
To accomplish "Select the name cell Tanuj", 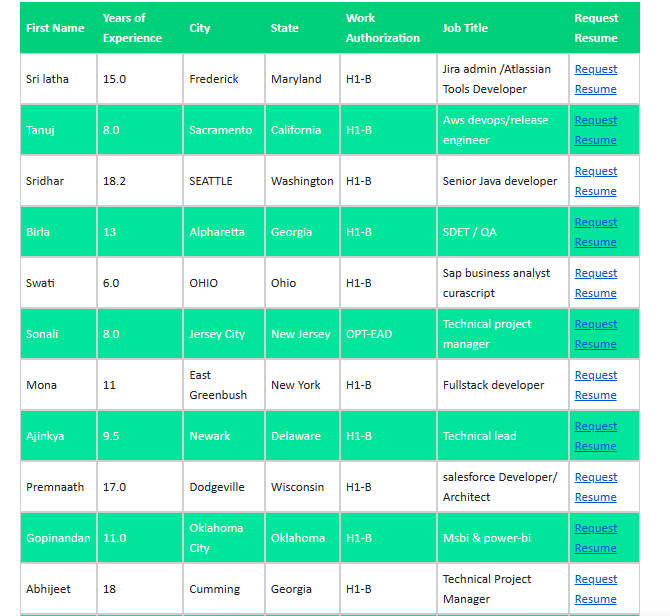I will point(59,130).
